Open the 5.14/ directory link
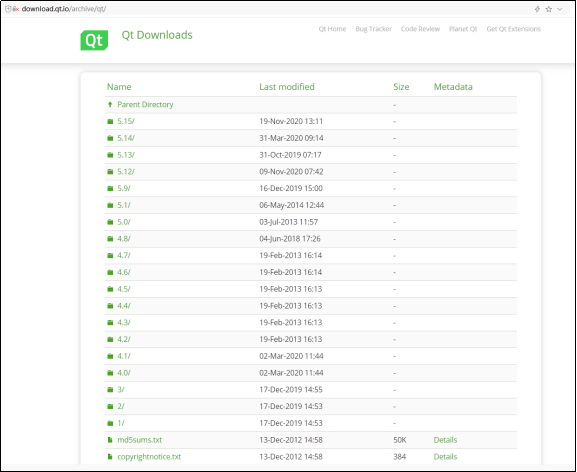The width and height of the screenshot is (577, 472). 126,138
